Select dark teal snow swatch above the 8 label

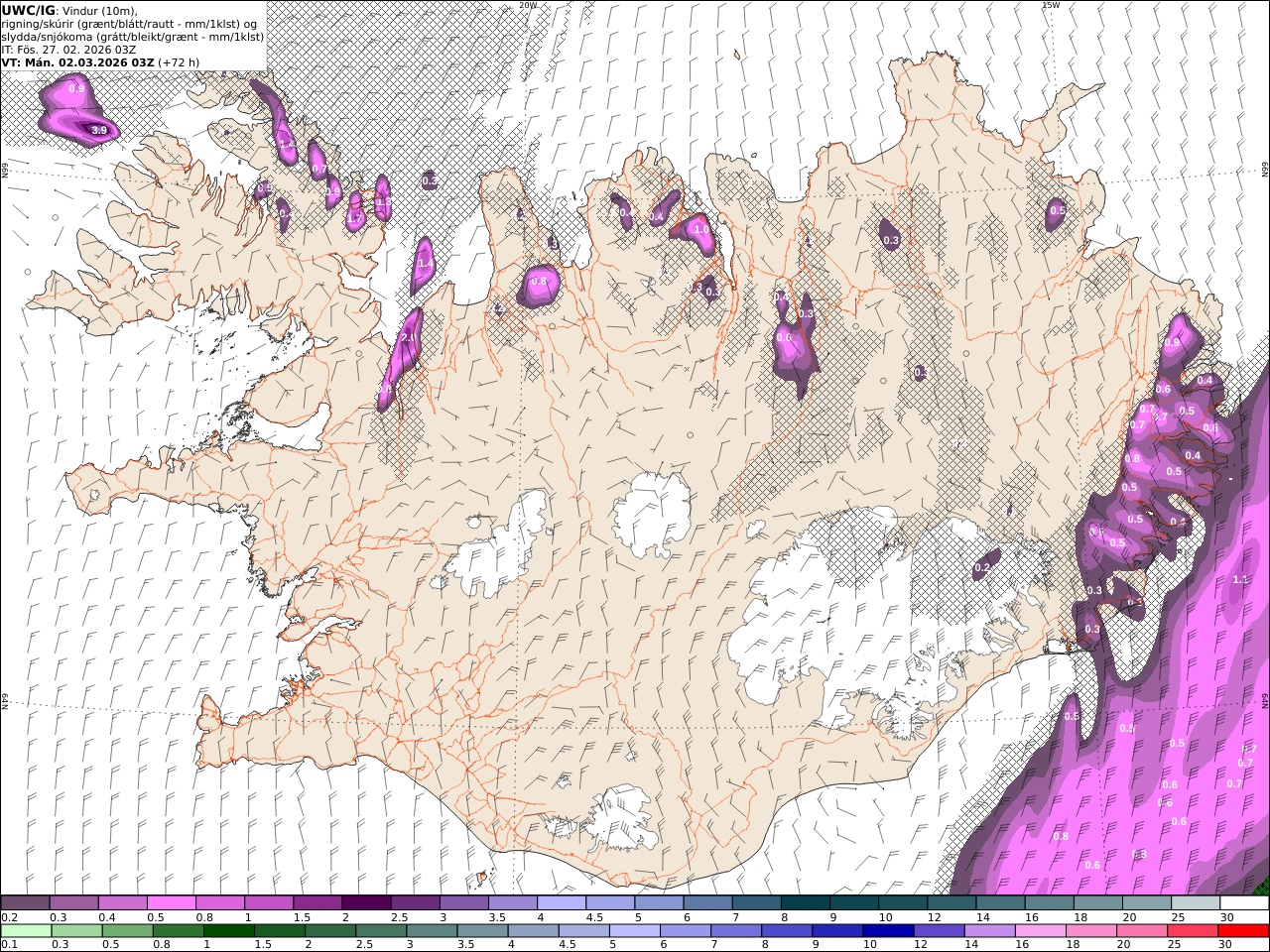[x=806, y=903]
